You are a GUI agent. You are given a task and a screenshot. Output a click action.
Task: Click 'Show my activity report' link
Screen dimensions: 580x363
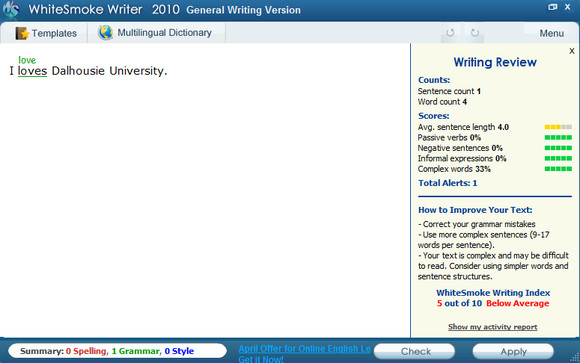pyautogui.click(x=492, y=327)
